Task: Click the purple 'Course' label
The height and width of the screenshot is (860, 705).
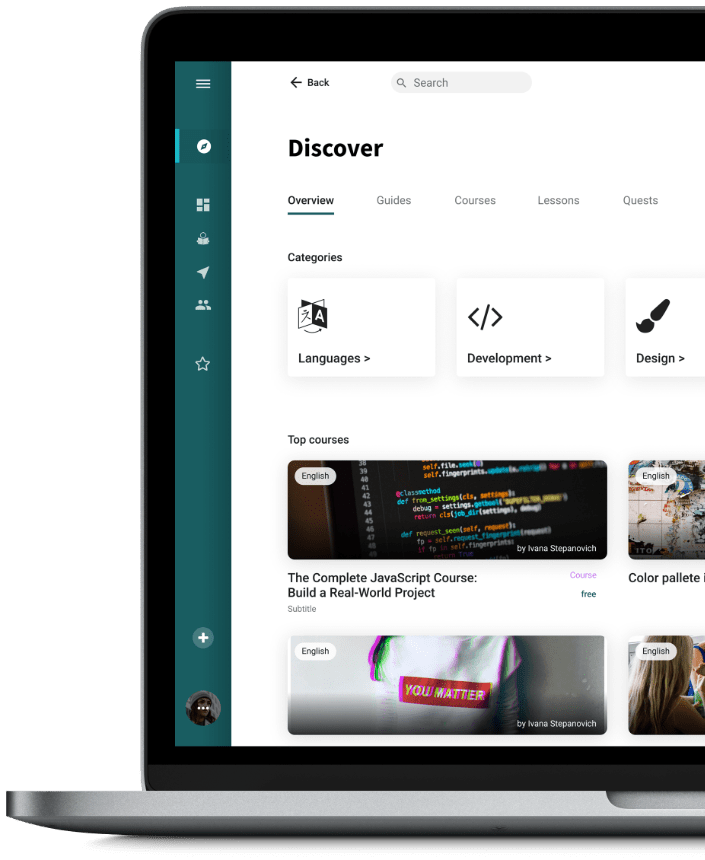Action: click(583, 575)
